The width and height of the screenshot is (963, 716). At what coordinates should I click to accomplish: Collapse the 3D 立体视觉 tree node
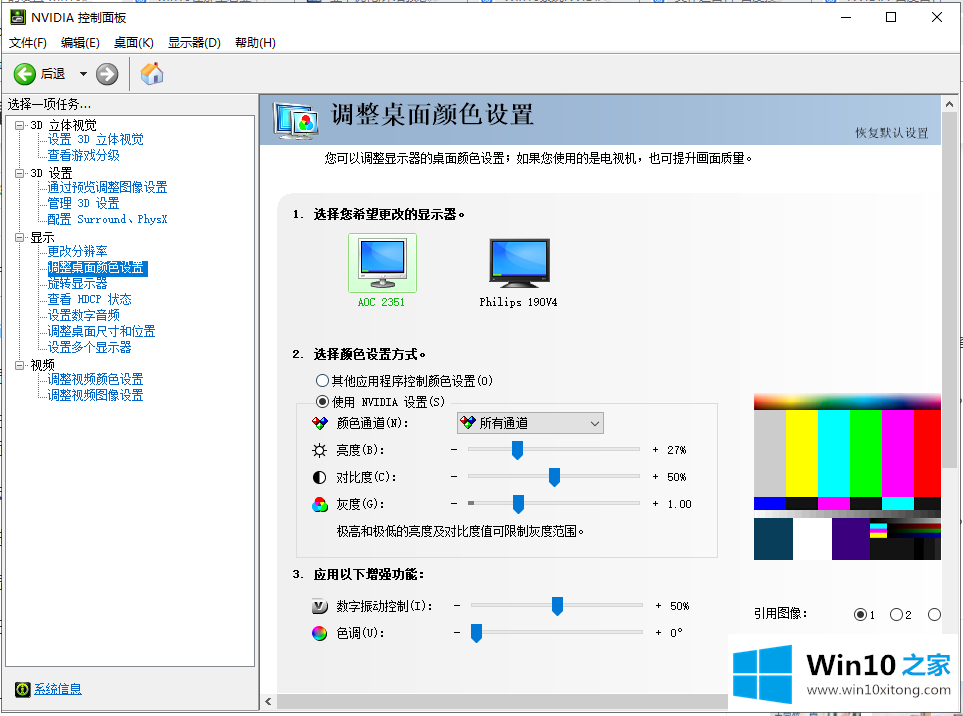(20, 125)
